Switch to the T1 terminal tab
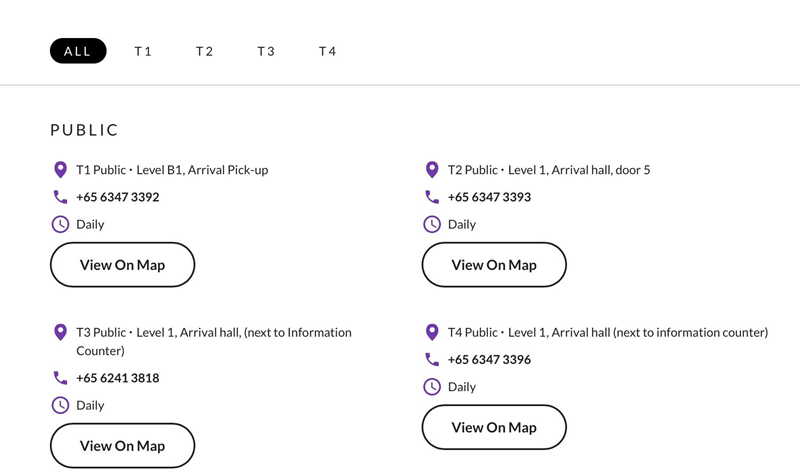The image size is (800, 473). pos(143,51)
